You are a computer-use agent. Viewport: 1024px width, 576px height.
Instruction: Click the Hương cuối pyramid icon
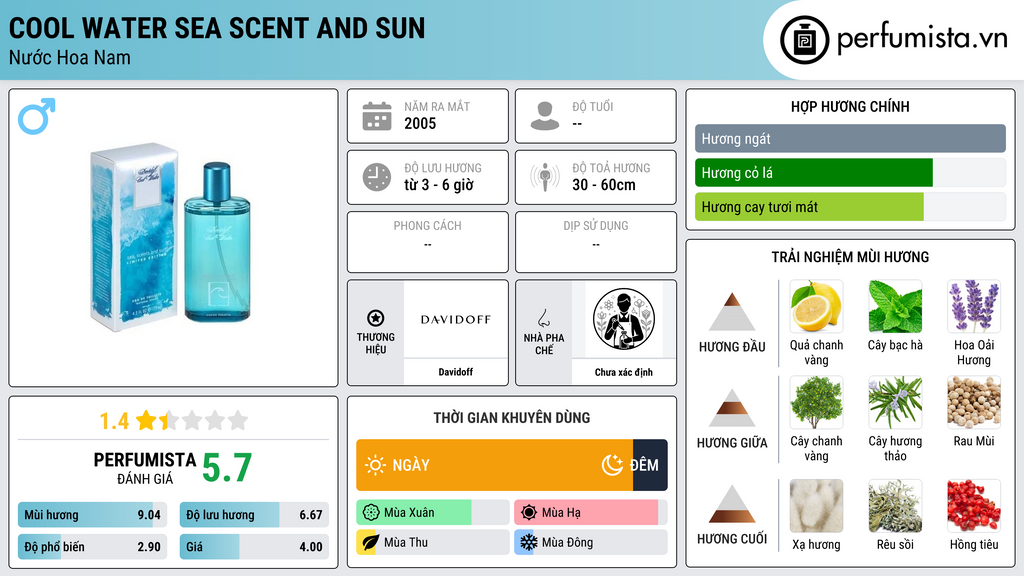pyautogui.click(x=732, y=504)
